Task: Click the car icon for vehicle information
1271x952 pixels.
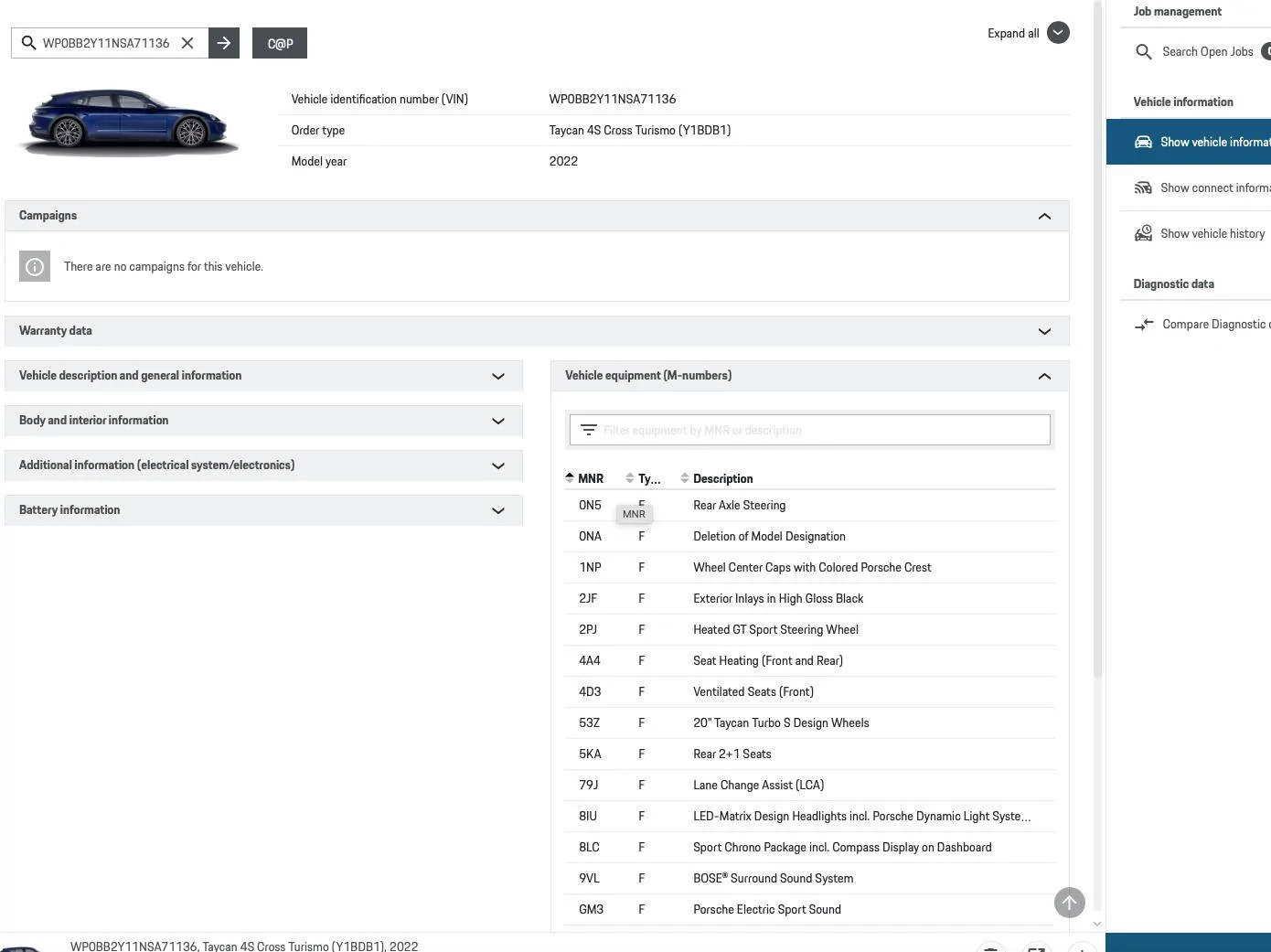Action: (1143, 142)
